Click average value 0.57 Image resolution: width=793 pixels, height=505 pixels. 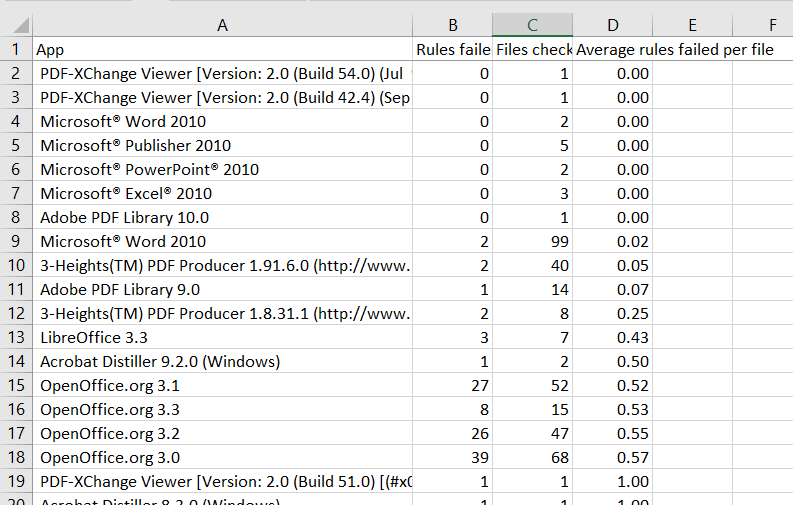pyautogui.click(x=612, y=457)
